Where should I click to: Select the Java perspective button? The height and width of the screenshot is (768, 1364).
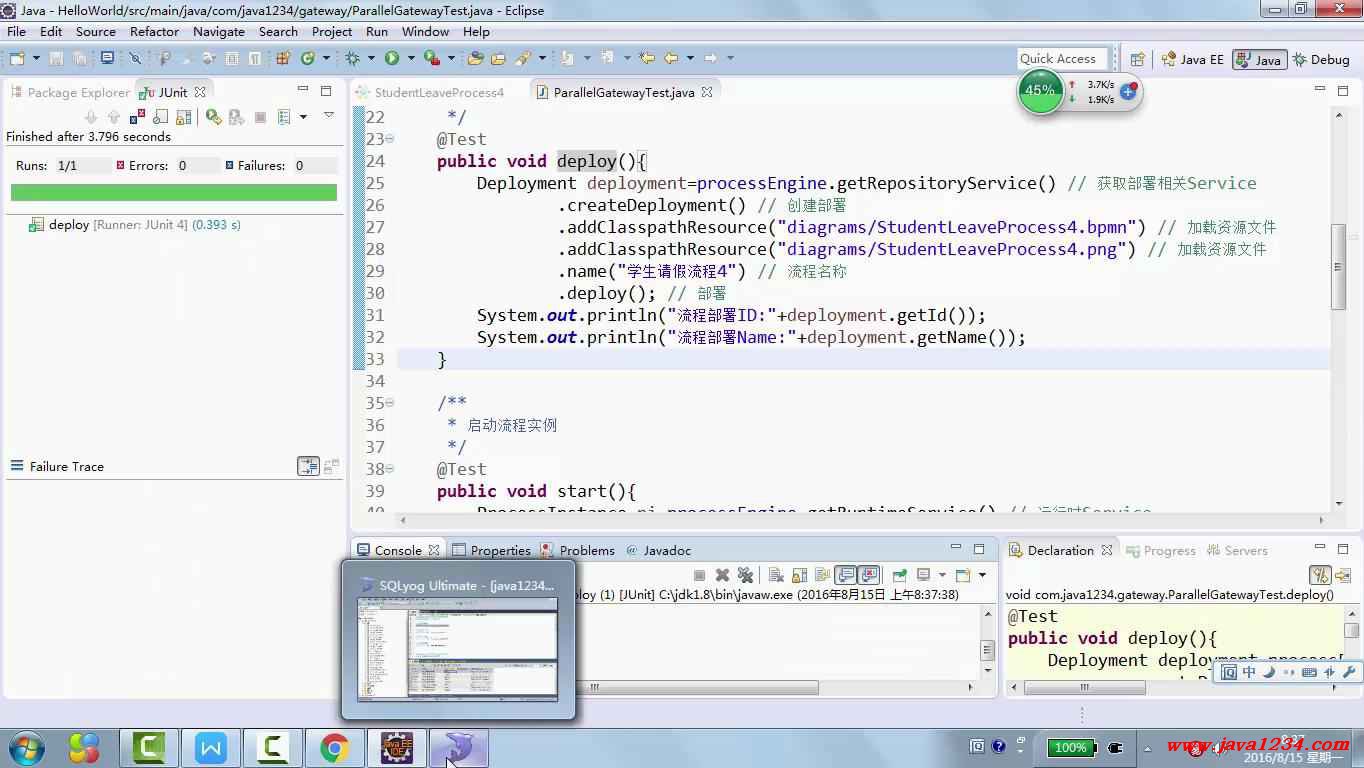(1259, 59)
